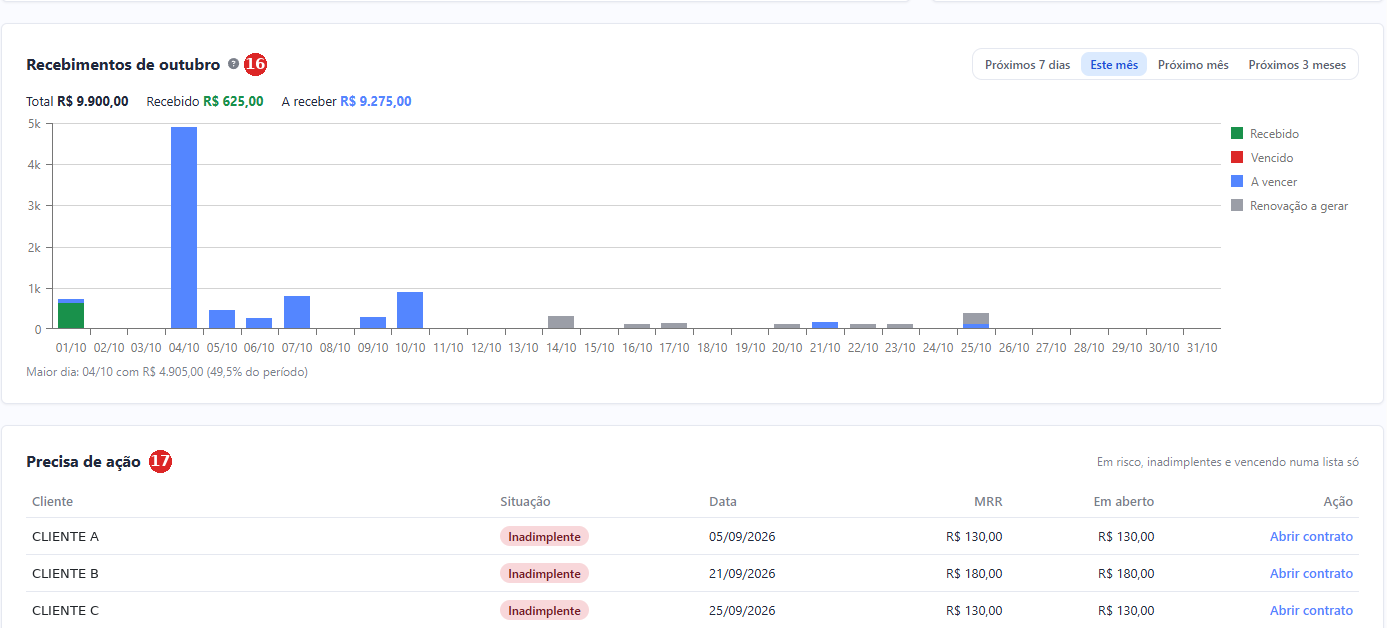This screenshot has width=1387, height=628.
Task: Click the Maior dia 04/10 caption
Action: coord(167,372)
